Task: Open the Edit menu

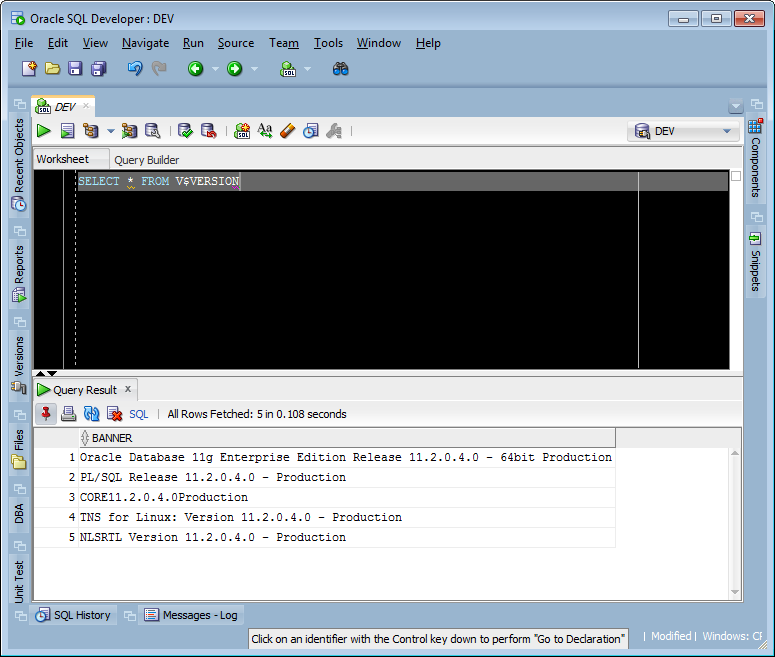Action: click(57, 43)
